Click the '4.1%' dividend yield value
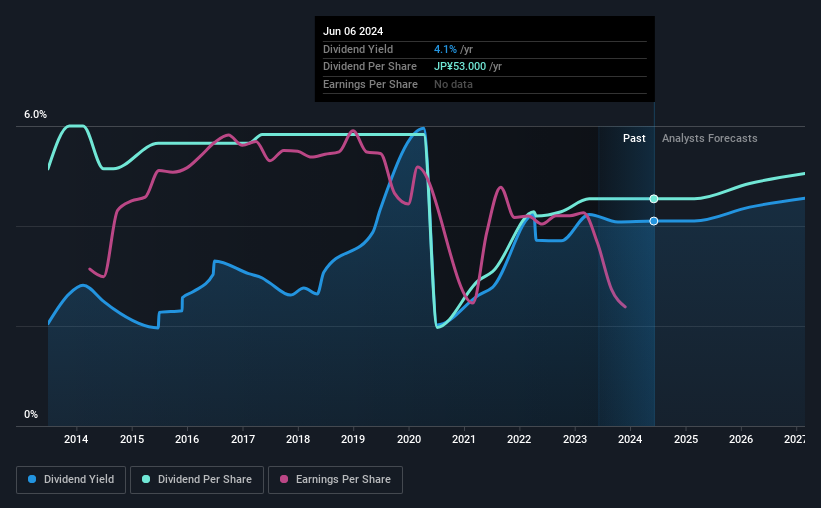Viewport: 821px width, 508px height. pos(446,49)
